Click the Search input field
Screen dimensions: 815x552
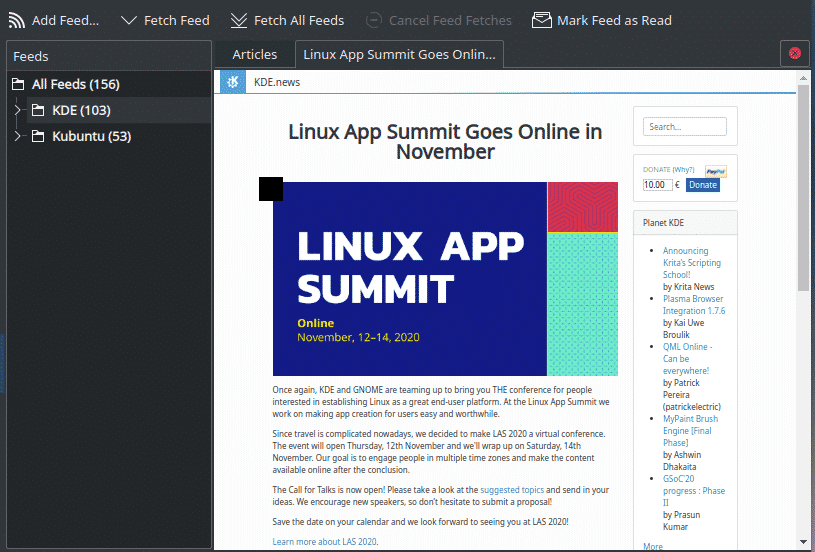click(685, 126)
